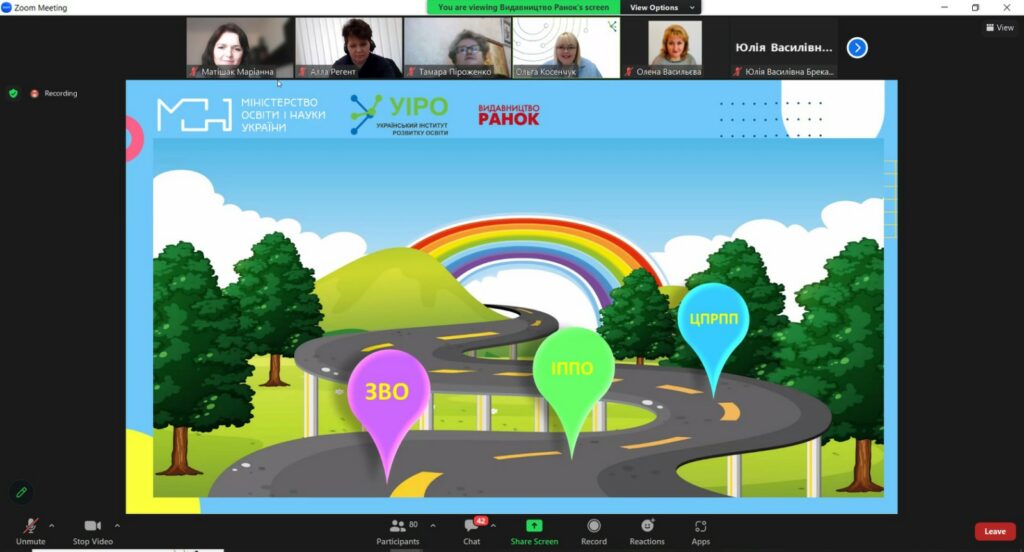Click the green annotate pencil icon

(x=19, y=492)
